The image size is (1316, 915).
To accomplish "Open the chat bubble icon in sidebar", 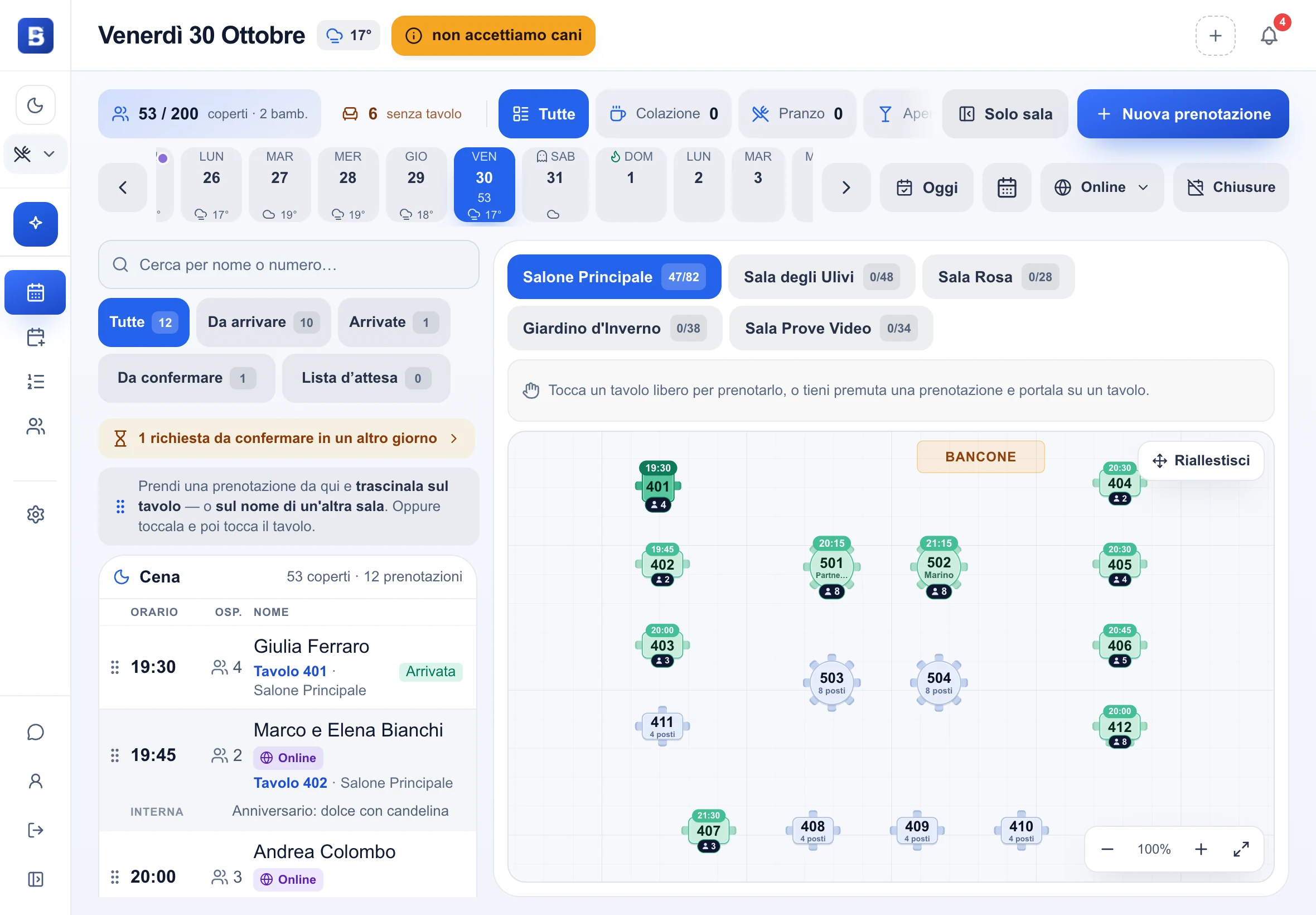I will (36, 732).
